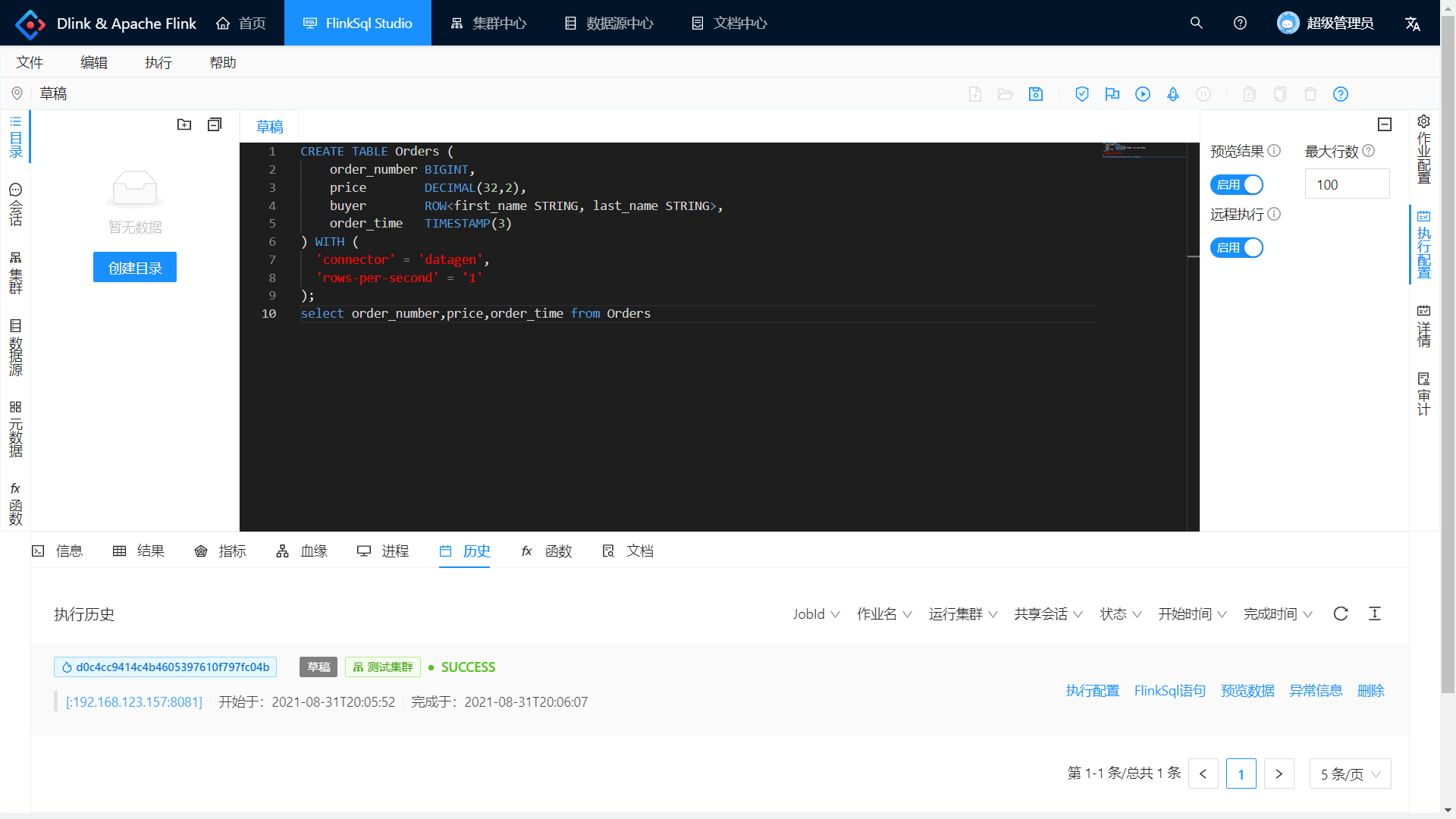Collapse the right config panel via minus icon
The height and width of the screenshot is (819, 1456).
(x=1385, y=124)
